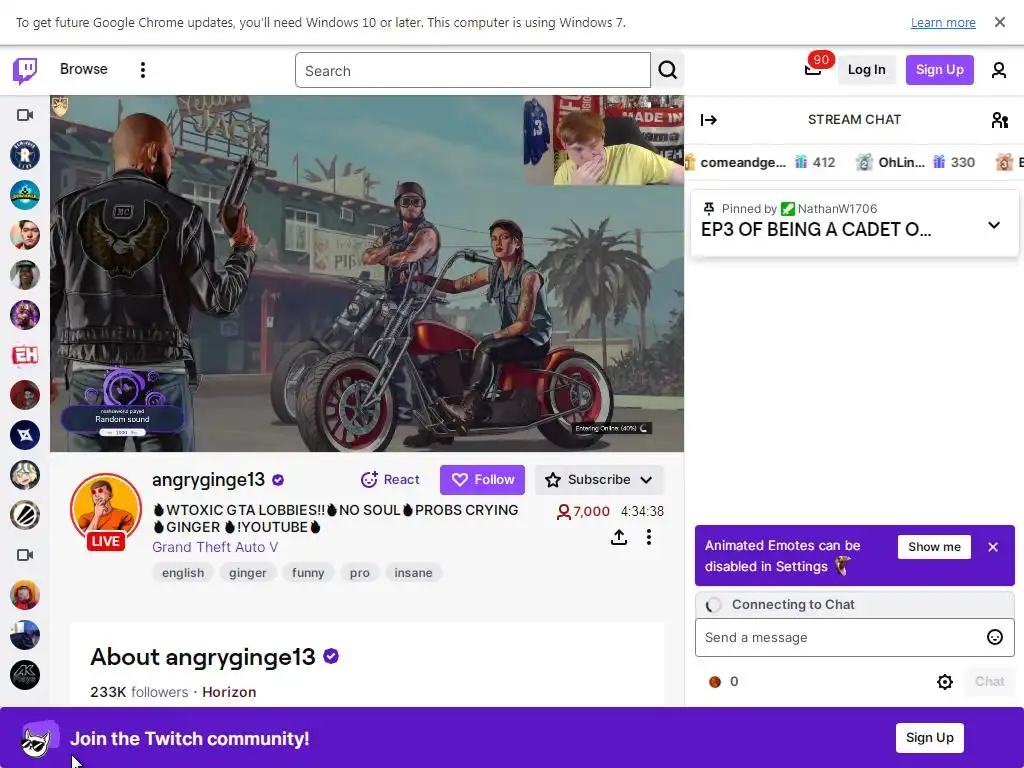Click the React emoji button
This screenshot has height=768, width=1024.
(x=390, y=479)
